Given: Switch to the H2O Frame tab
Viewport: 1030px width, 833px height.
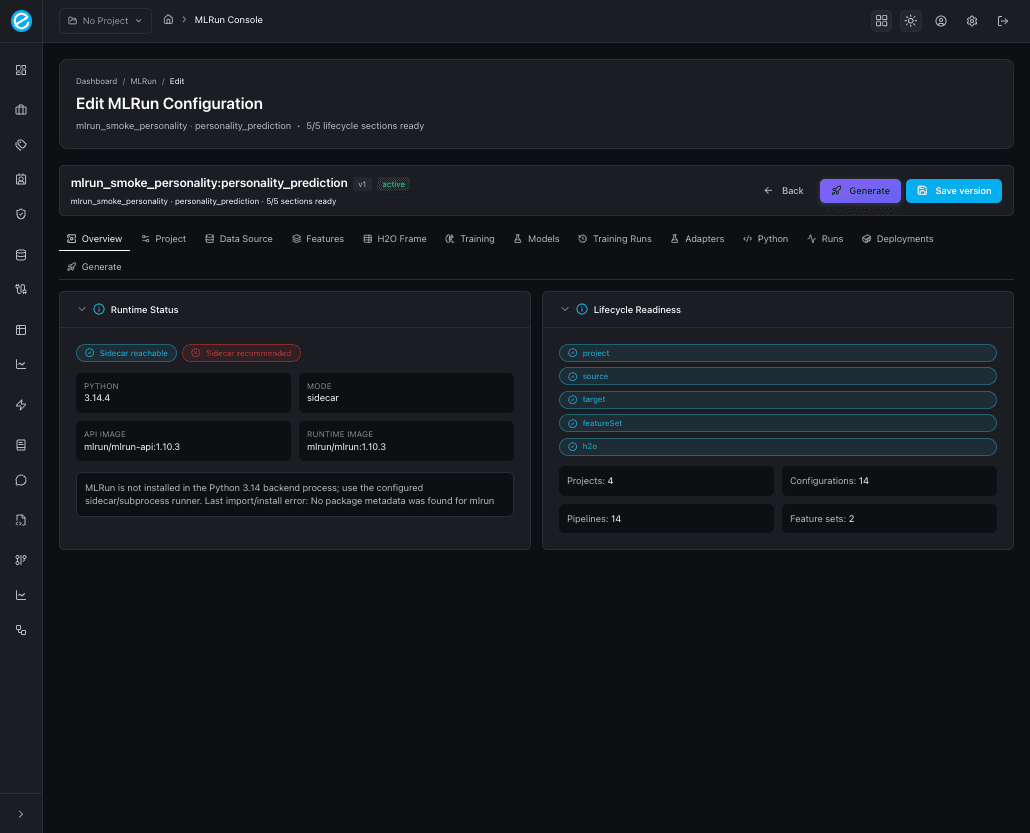Looking at the screenshot, I should pyautogui.click(x=394, y=238).
